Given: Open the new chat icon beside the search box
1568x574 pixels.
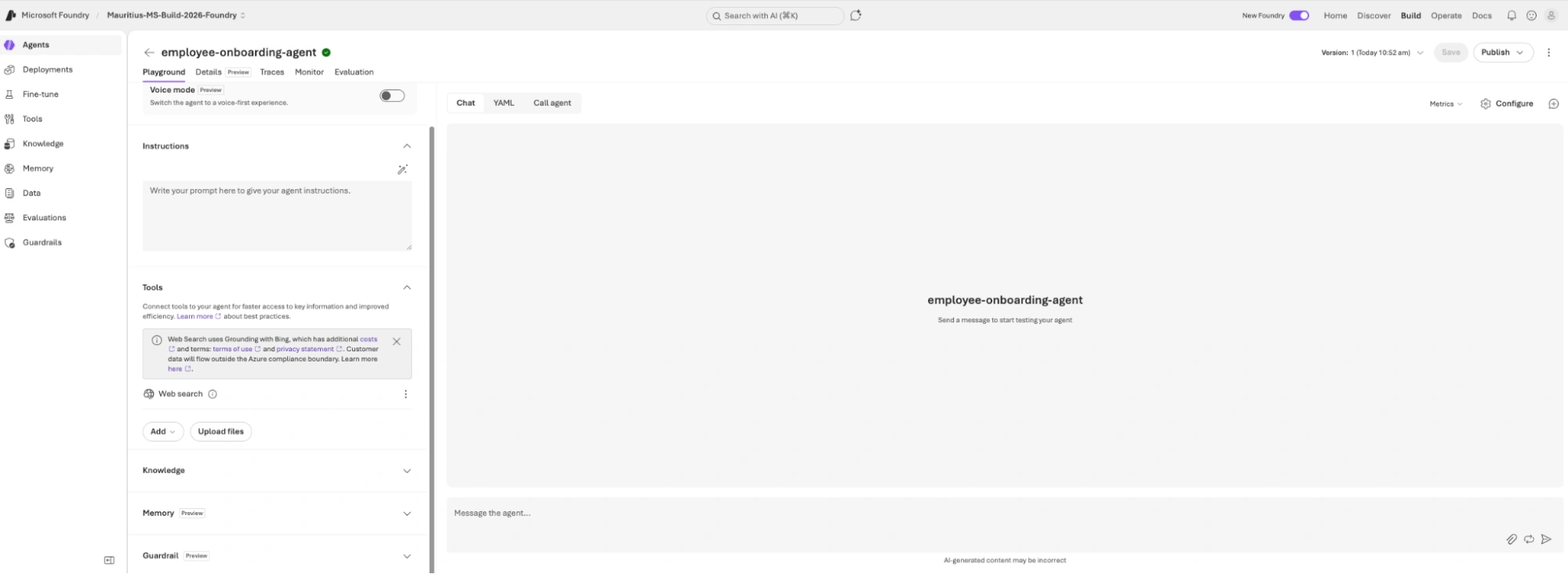Looking at the screenshot, I should pos(856,16).
